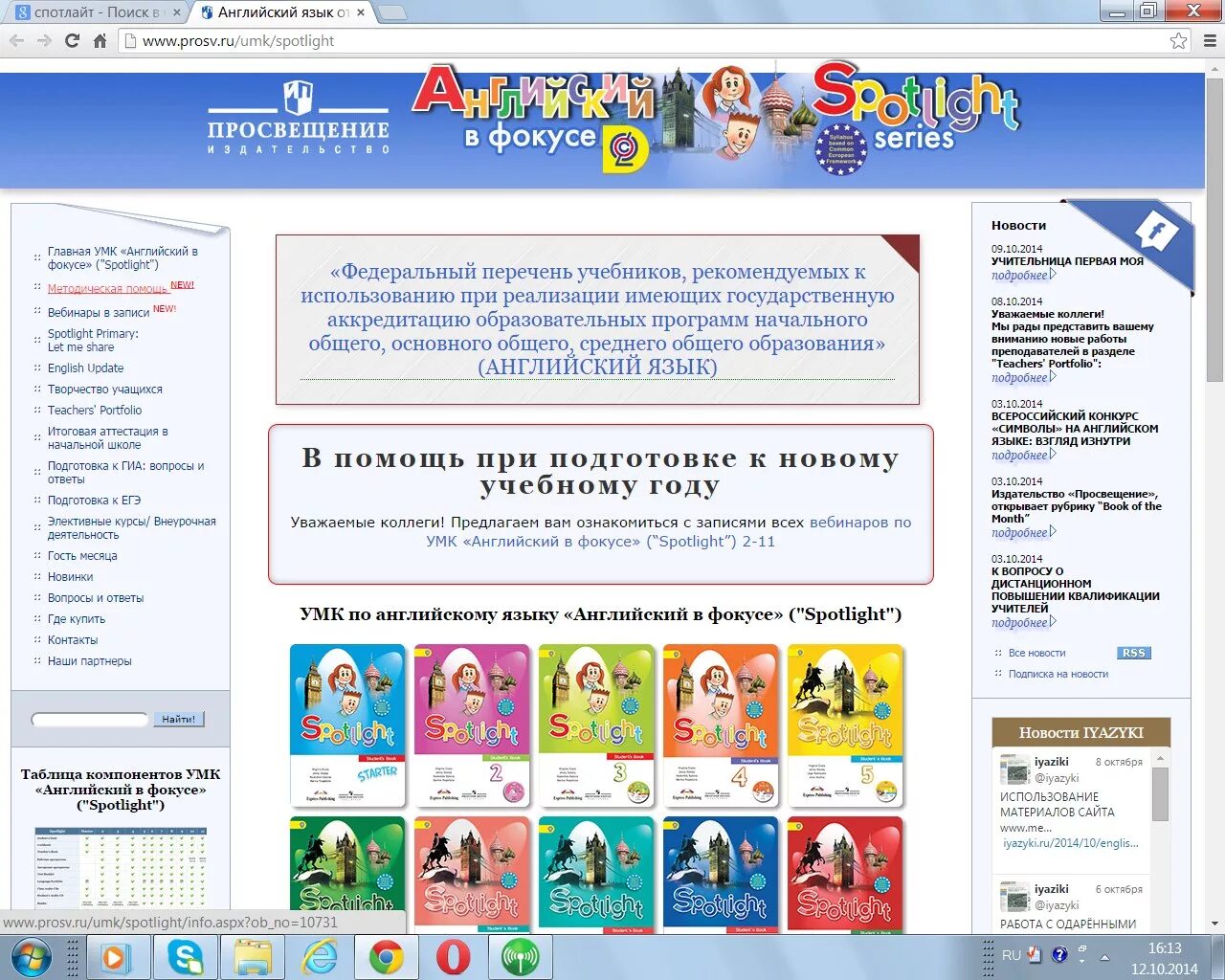Image resolution: width=1225 pixels, height=980 pixels.
Task: Open 'Spotlight Primary: Let me share' item
Action: [93, 341]
